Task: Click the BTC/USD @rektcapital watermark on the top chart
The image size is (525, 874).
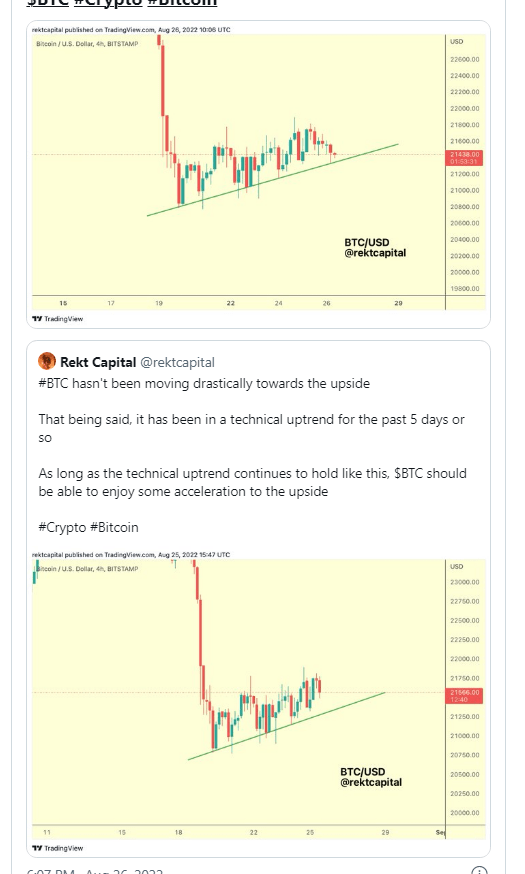Action: tap(375, 247)
